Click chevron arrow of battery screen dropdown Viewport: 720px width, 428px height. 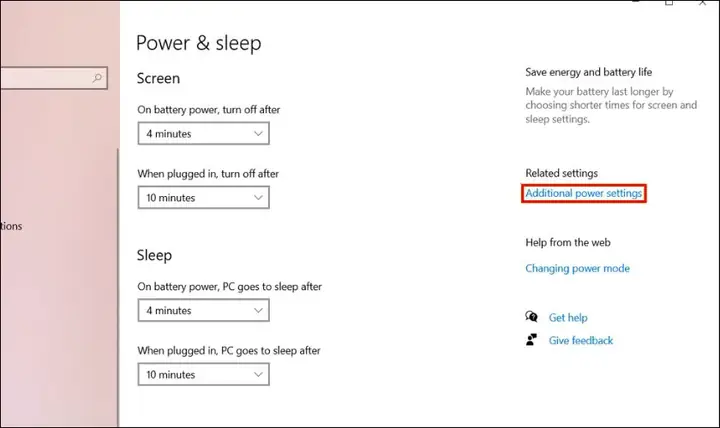(x=258, y=134)
